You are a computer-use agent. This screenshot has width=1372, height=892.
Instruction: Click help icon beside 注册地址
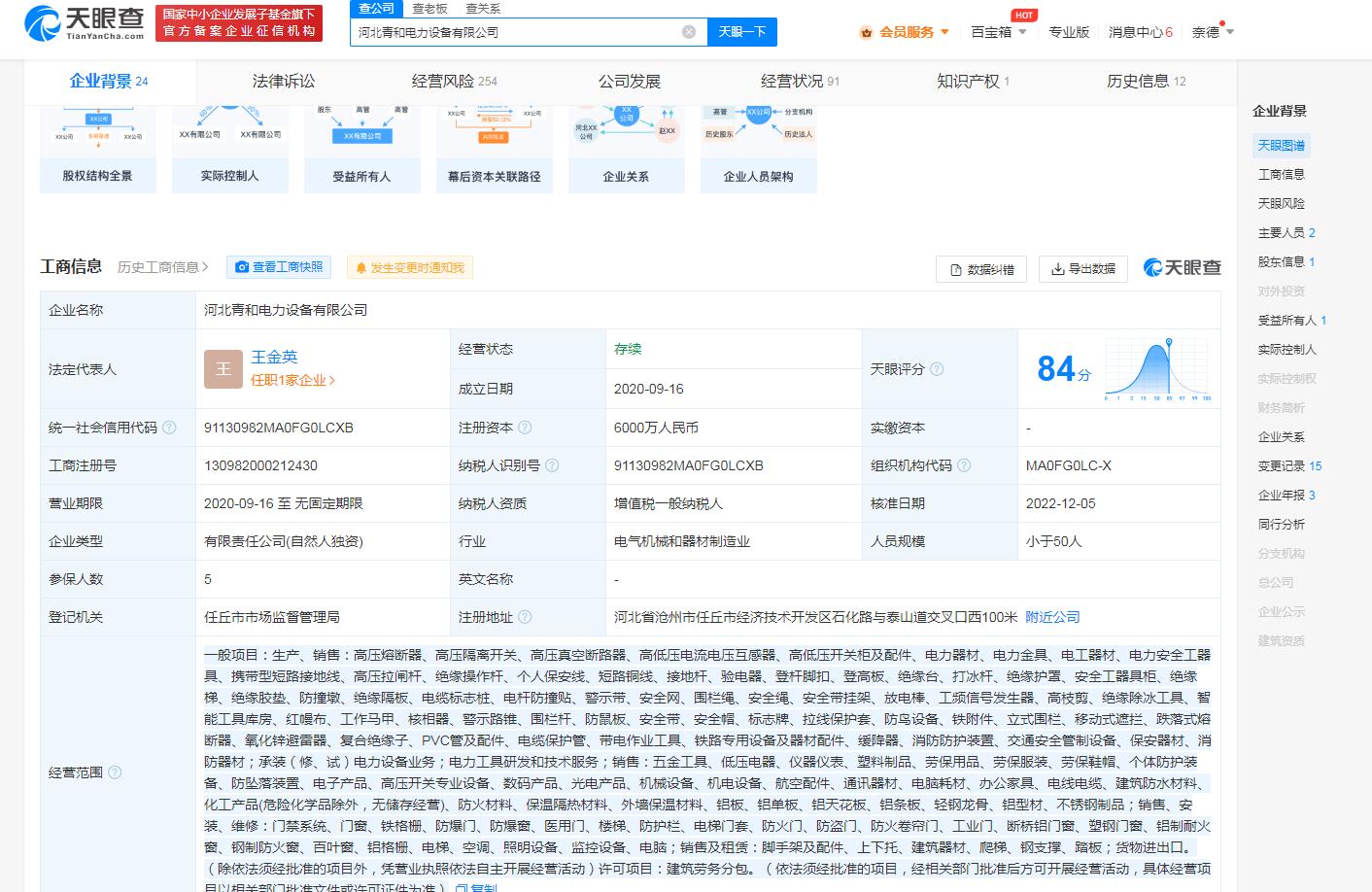(525, 617)
